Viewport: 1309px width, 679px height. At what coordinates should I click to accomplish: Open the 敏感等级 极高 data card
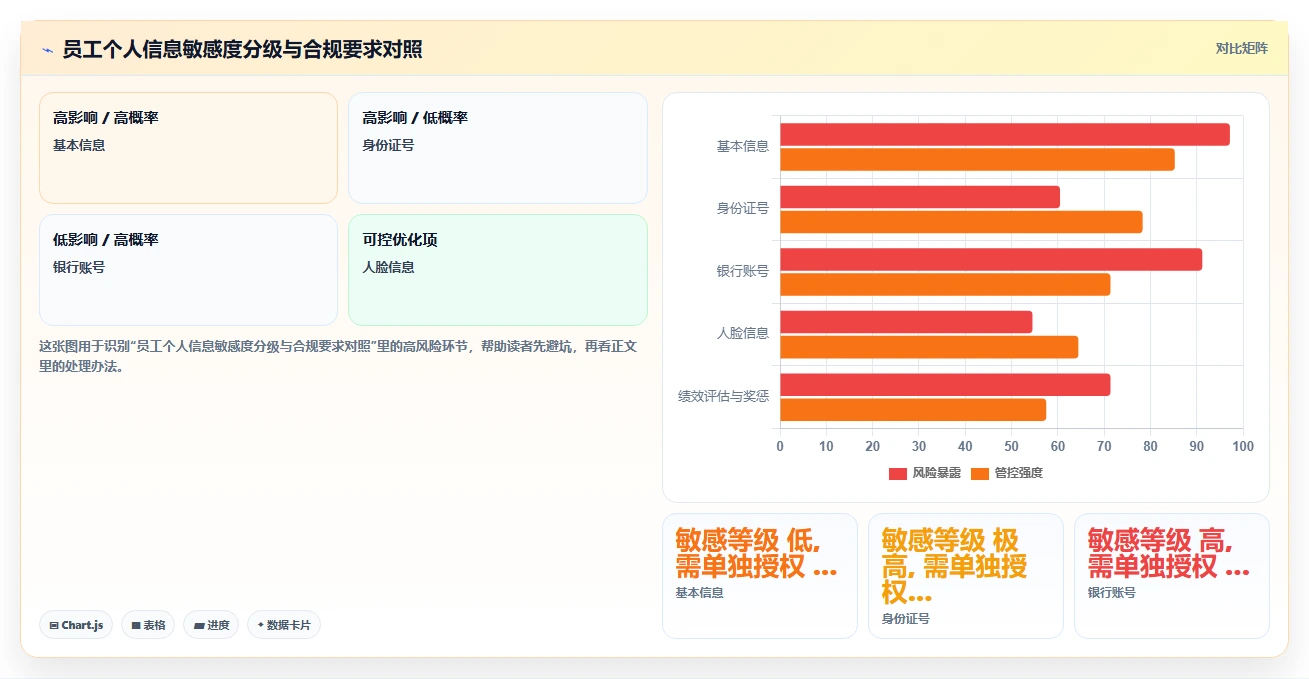tap(966, 576)
